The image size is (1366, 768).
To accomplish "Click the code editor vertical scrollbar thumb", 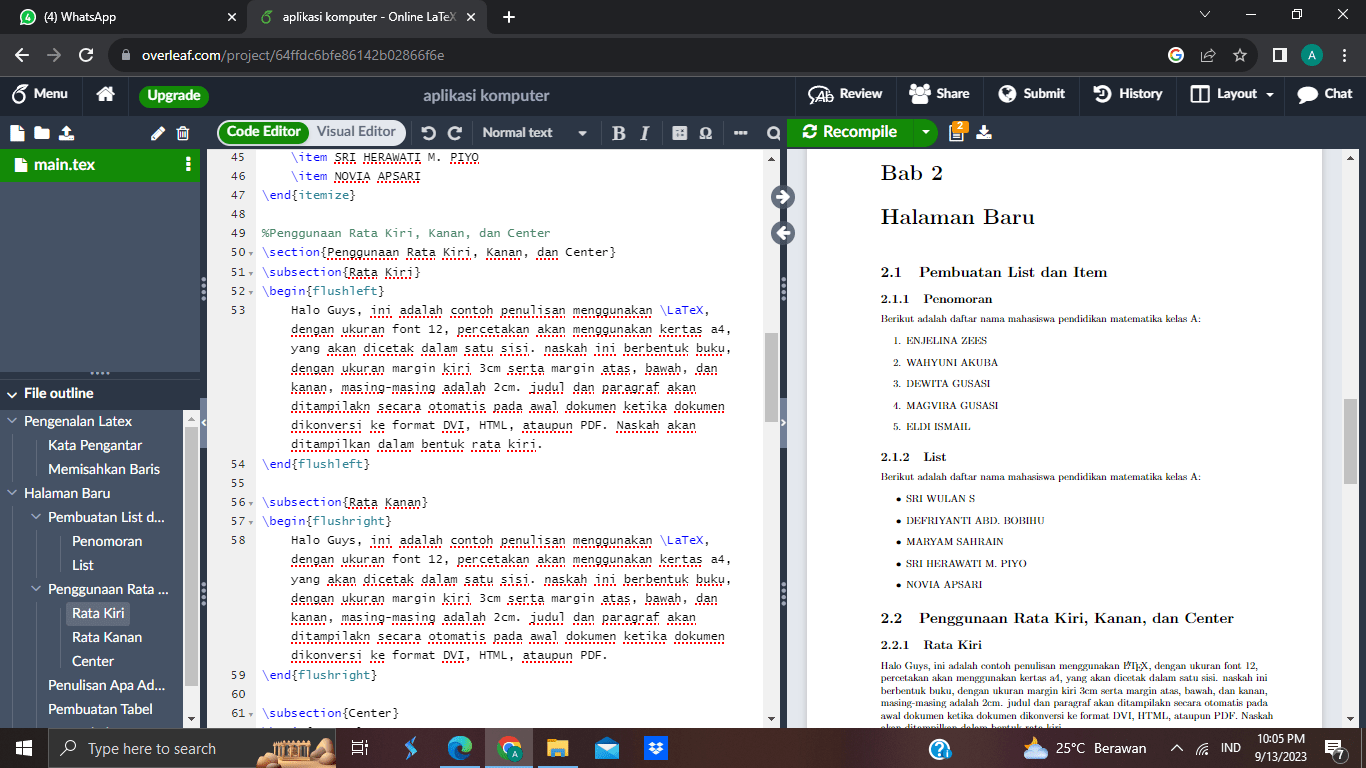I will pyautogui.click(x=772, y=378).
